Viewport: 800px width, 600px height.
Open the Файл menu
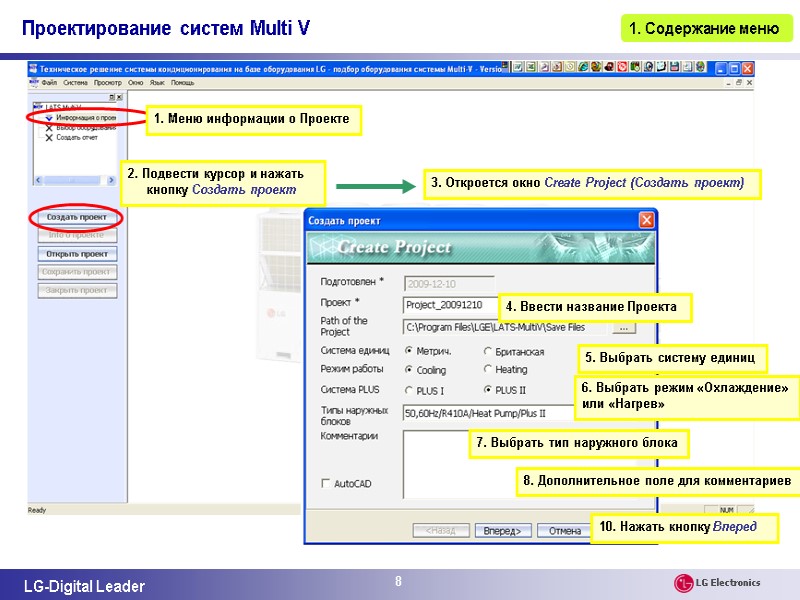[x=49, y=82]
